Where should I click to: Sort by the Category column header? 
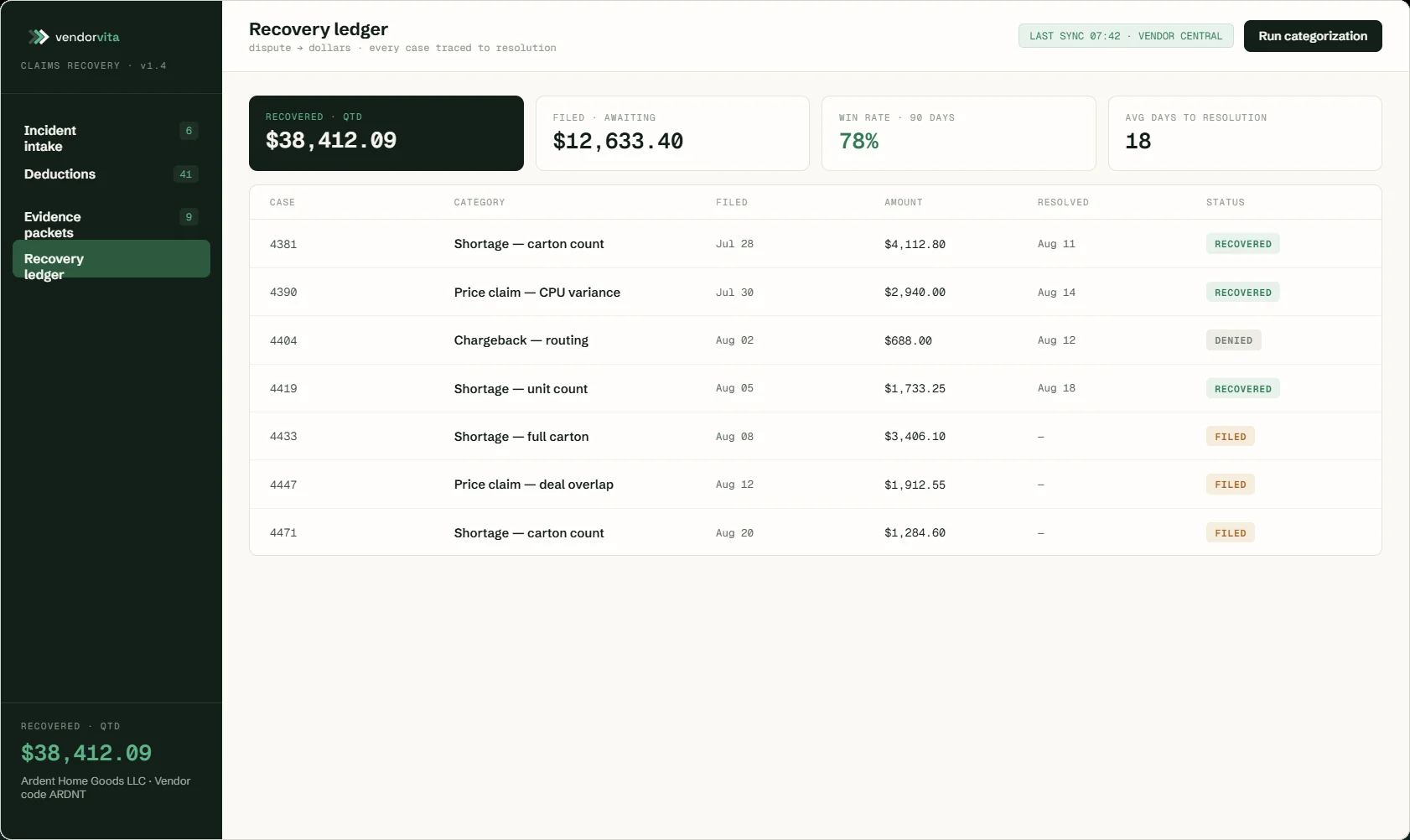coord(480,203)
